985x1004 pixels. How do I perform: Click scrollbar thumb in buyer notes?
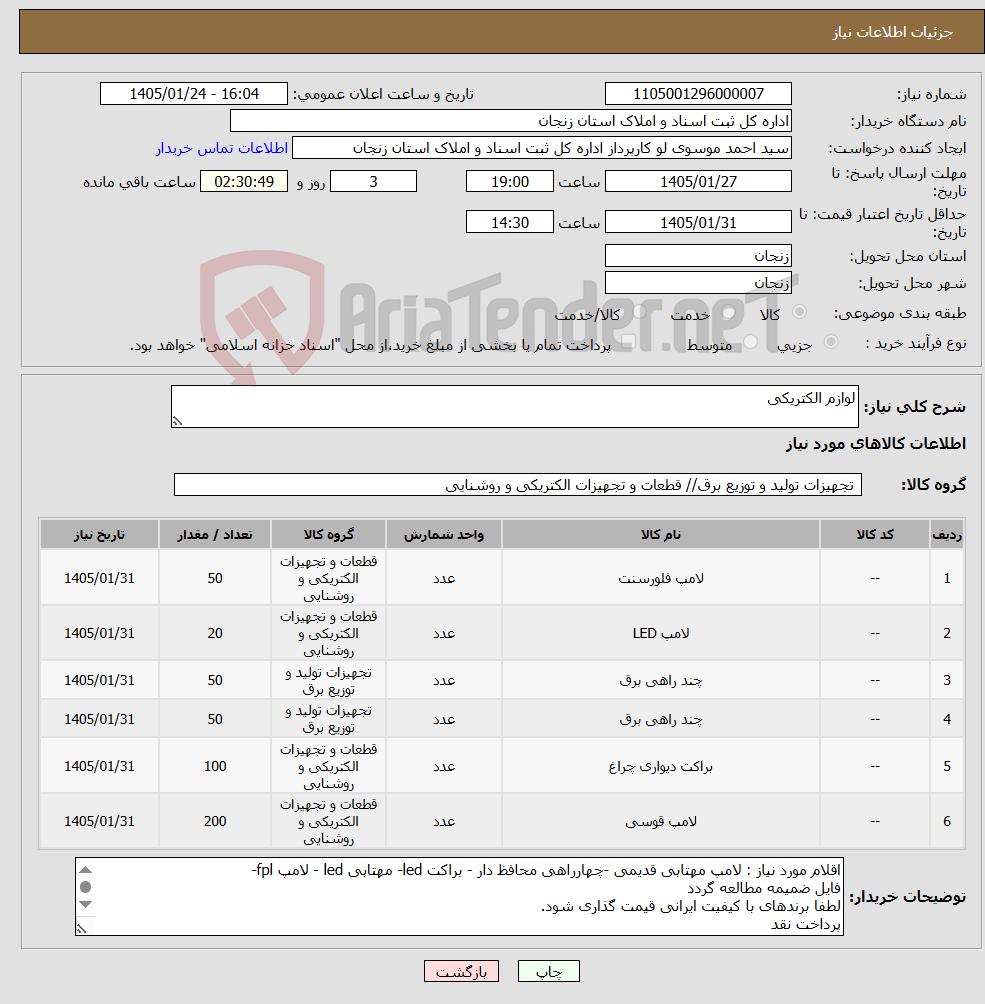pyautogui.click(x=86, y=887)
